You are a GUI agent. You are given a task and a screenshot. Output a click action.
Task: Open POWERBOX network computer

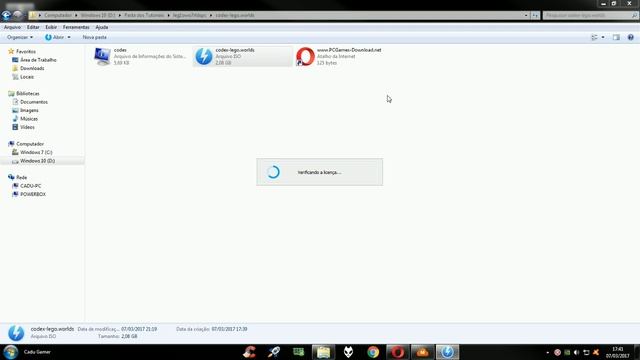click(x=33, y=194)
